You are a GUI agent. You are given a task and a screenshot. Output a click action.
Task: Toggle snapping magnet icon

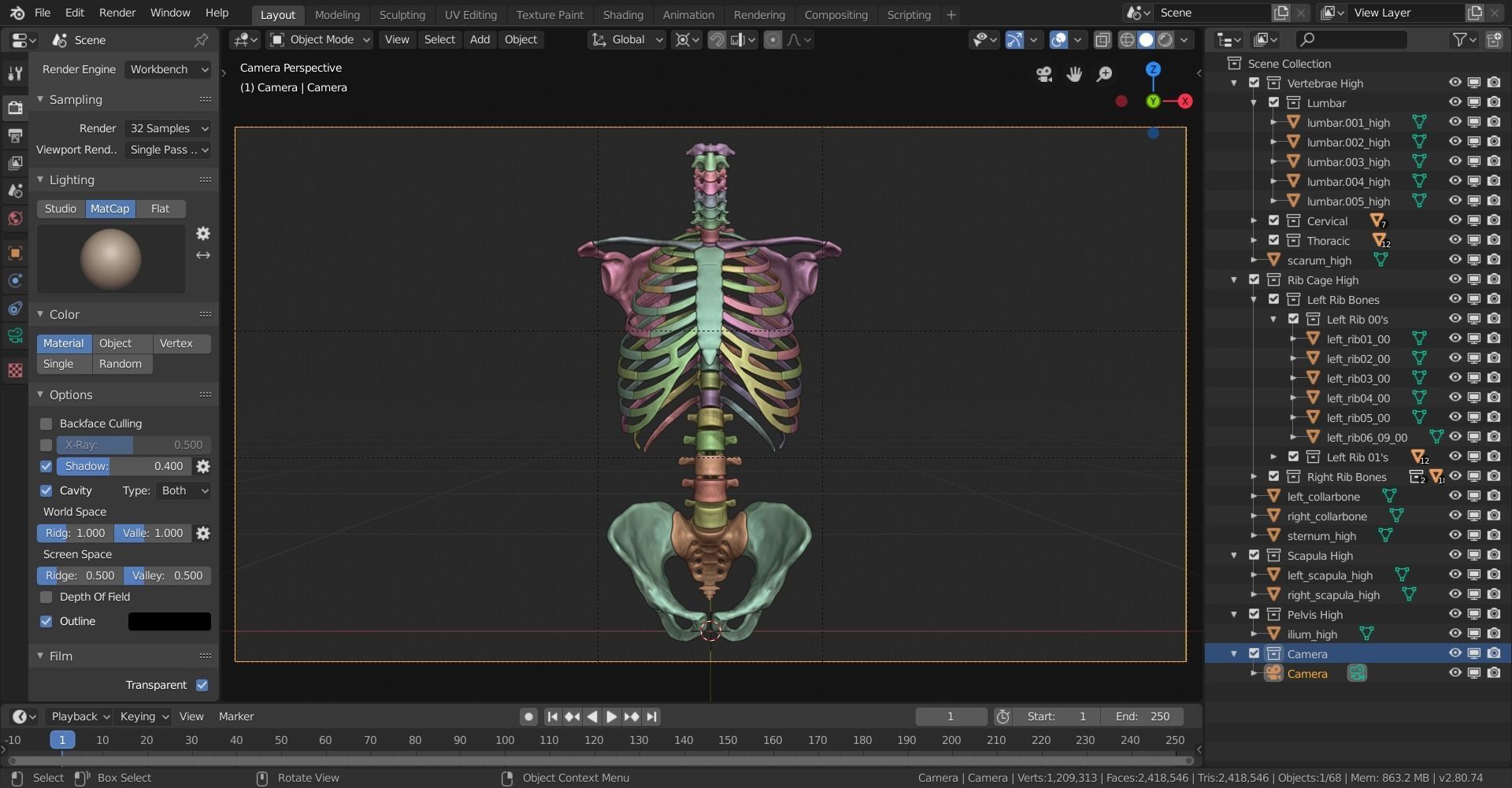coord(717,39)
